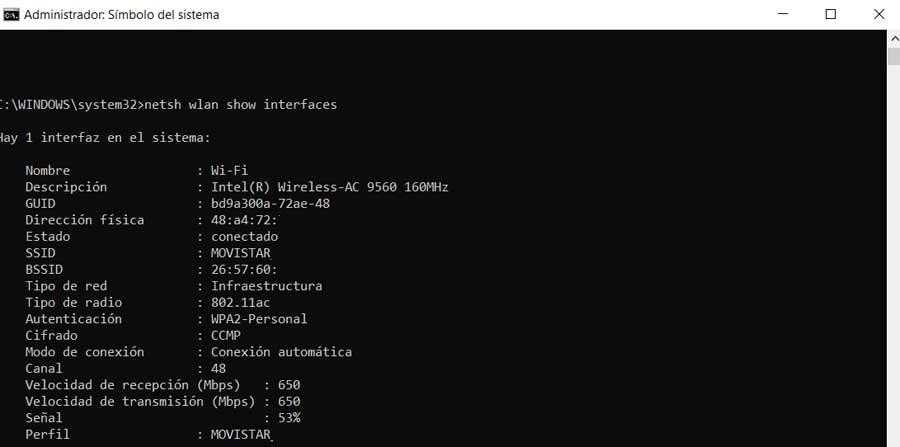The width and height of the screenshot is (900, 447).
Task: Click the Intel(R) Wireless-AC 9560 description
Action: 329,187
